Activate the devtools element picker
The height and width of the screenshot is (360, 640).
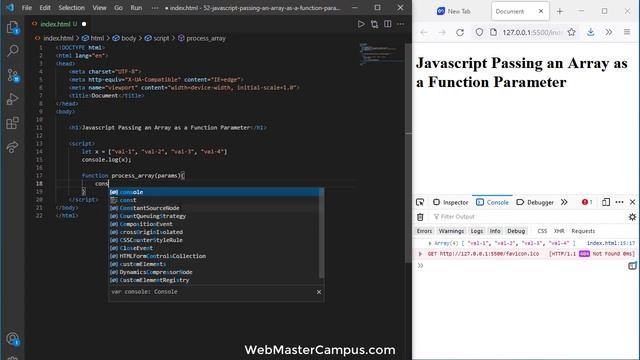(420, 202)
